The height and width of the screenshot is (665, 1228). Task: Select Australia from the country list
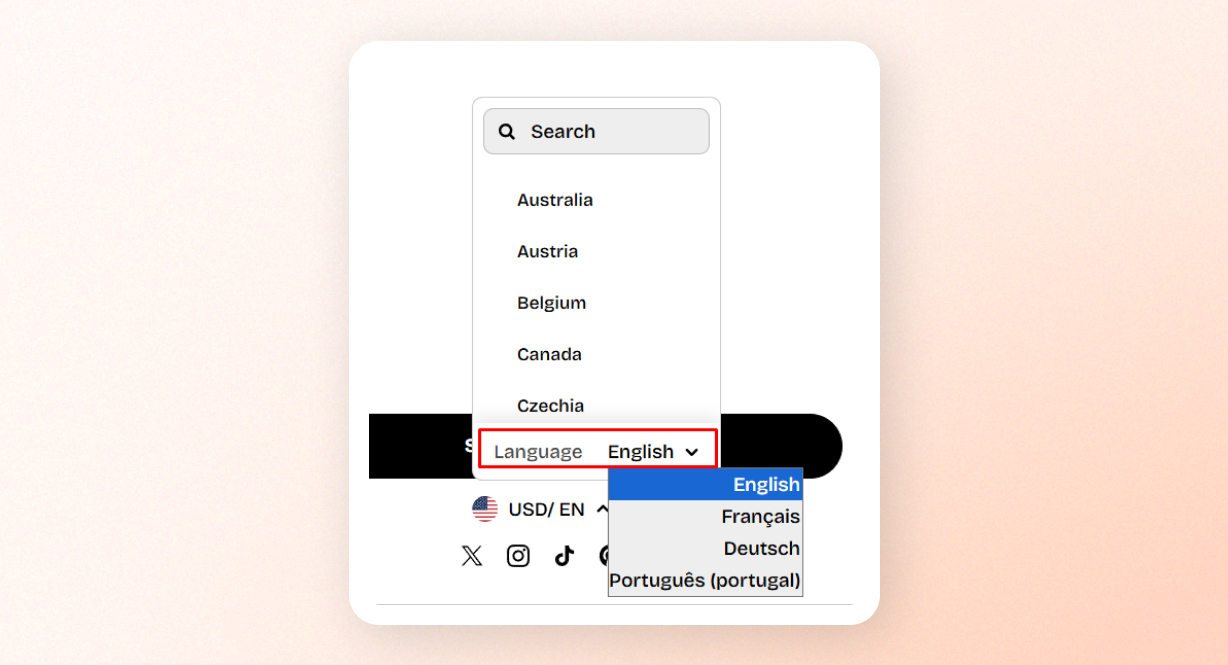(x=555, y=200)
